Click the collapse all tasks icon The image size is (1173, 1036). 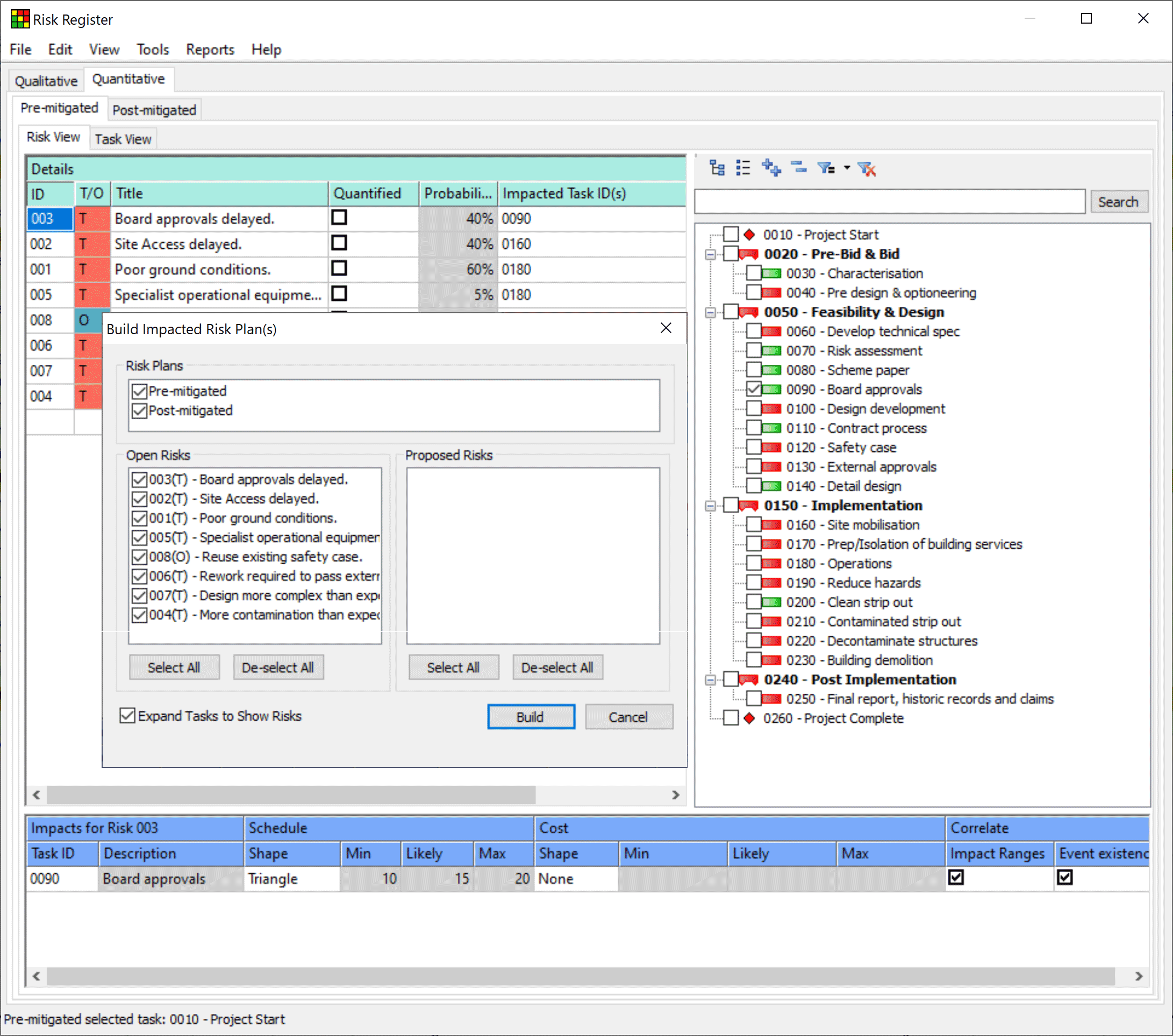click(798, 168)
